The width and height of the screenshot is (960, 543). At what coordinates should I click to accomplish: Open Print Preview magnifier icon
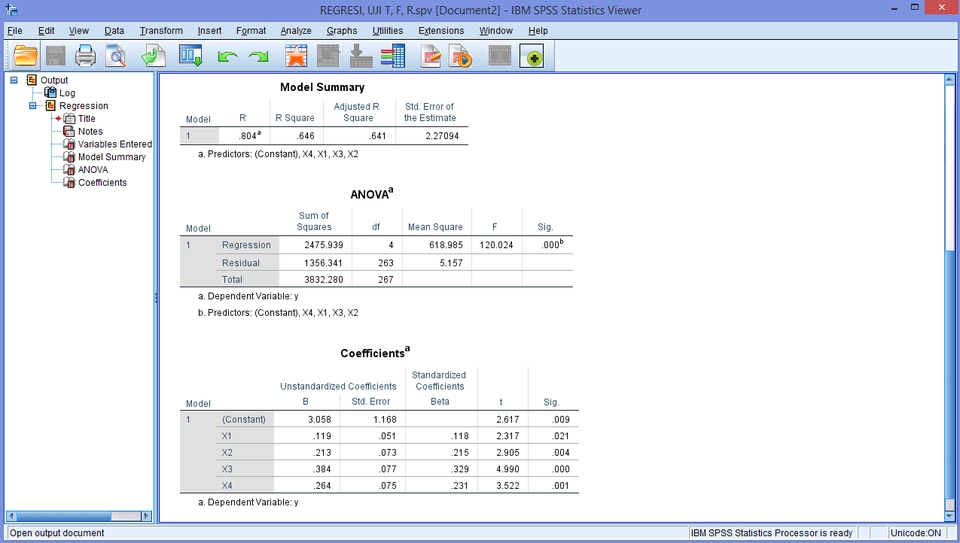click(x=115, y=56)
